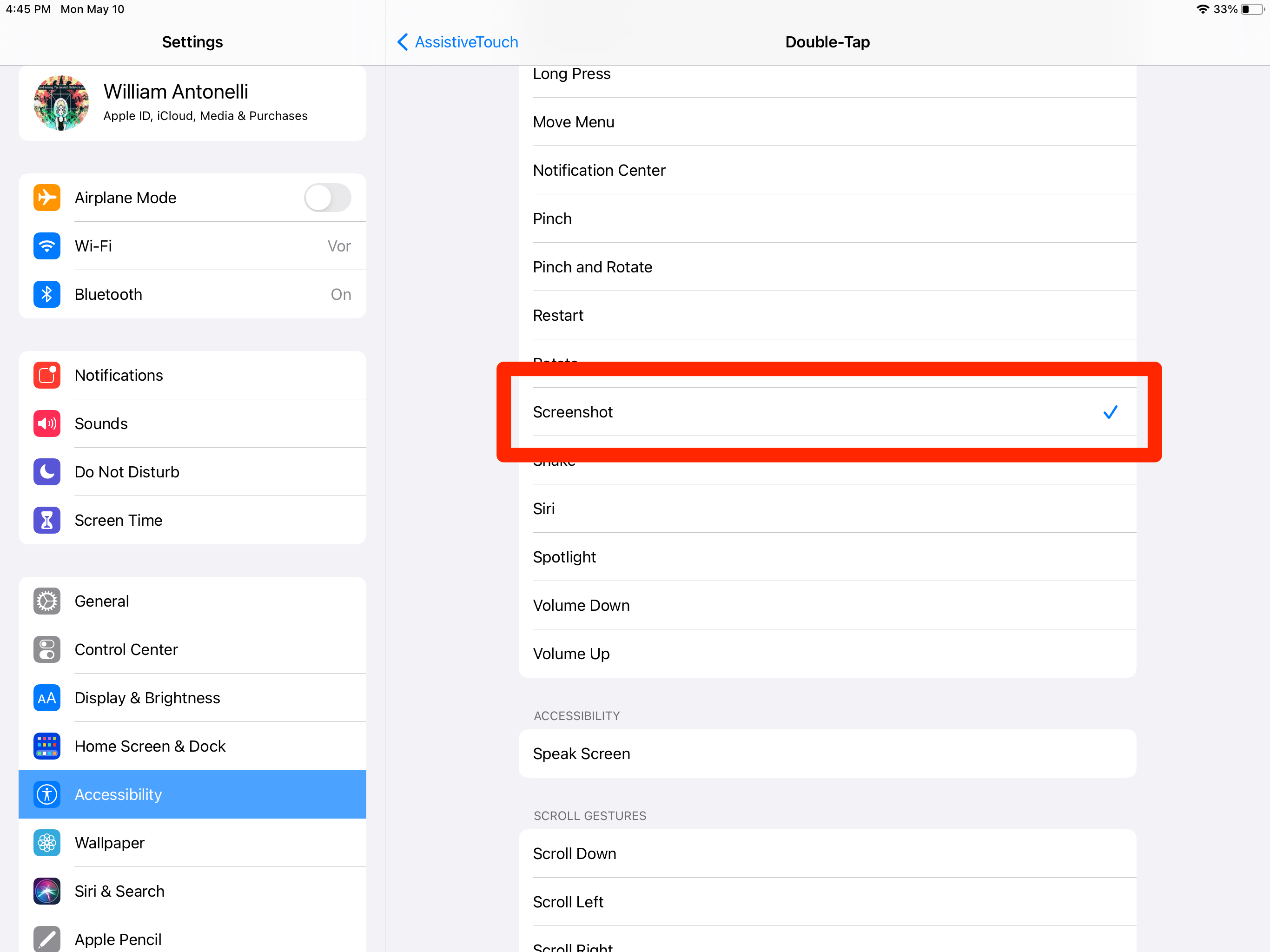The image size is (1270, 952).
Task: Tap the Screen Time icon
Action: 47,520
